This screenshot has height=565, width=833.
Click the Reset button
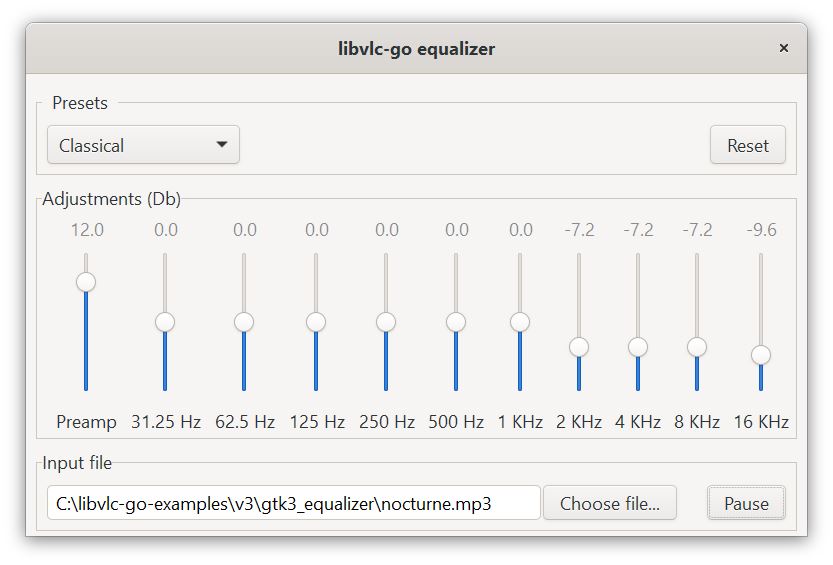tap(747, 145)
